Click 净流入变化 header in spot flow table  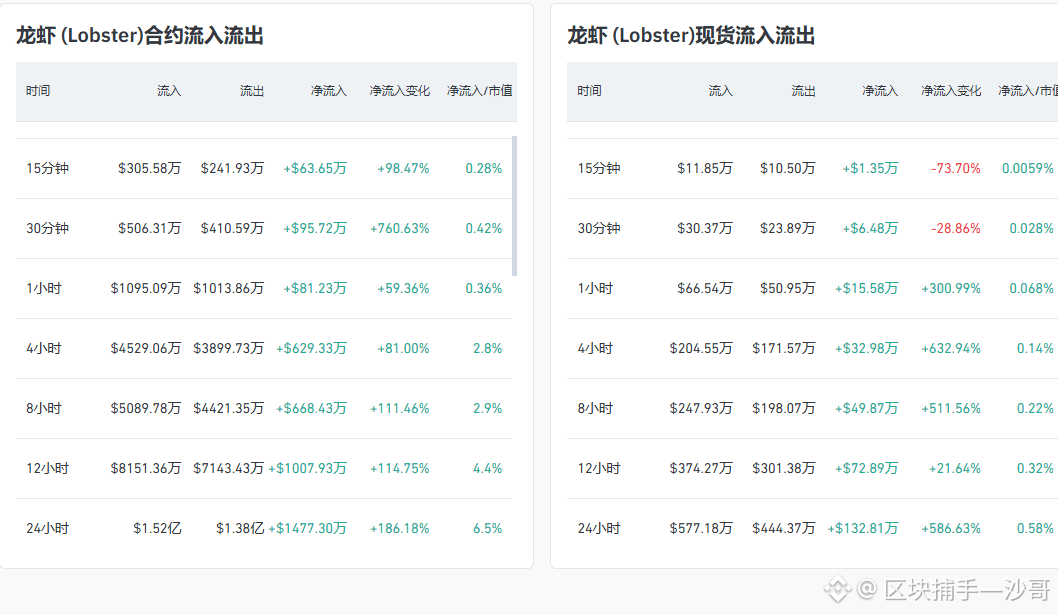951,90
